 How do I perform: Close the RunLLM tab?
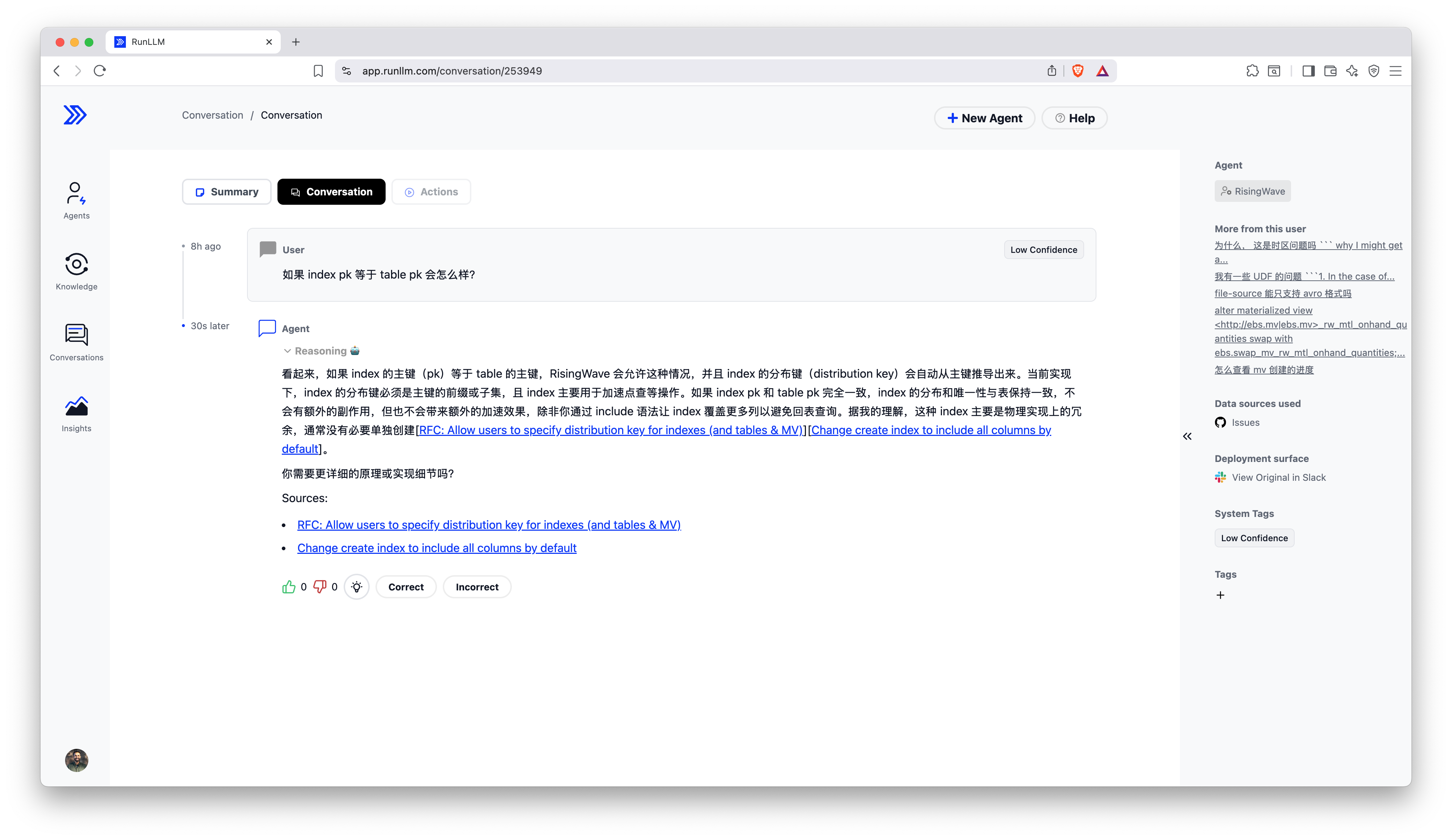269,42
